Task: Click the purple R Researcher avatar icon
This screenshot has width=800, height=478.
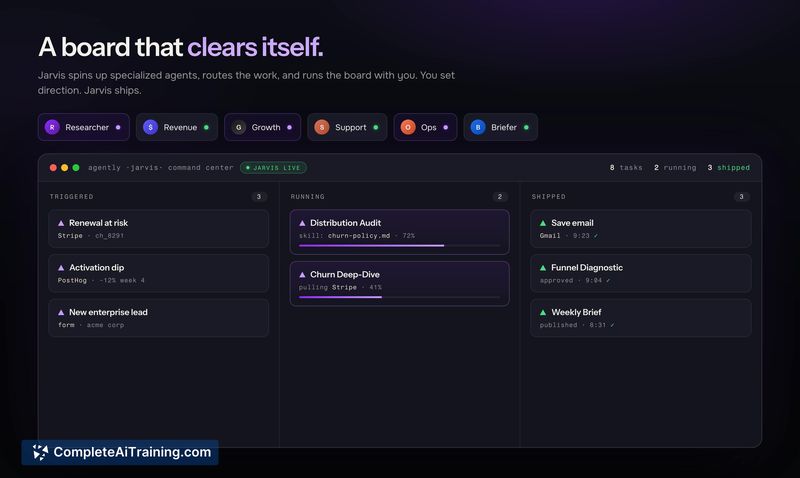Action: 52,127
